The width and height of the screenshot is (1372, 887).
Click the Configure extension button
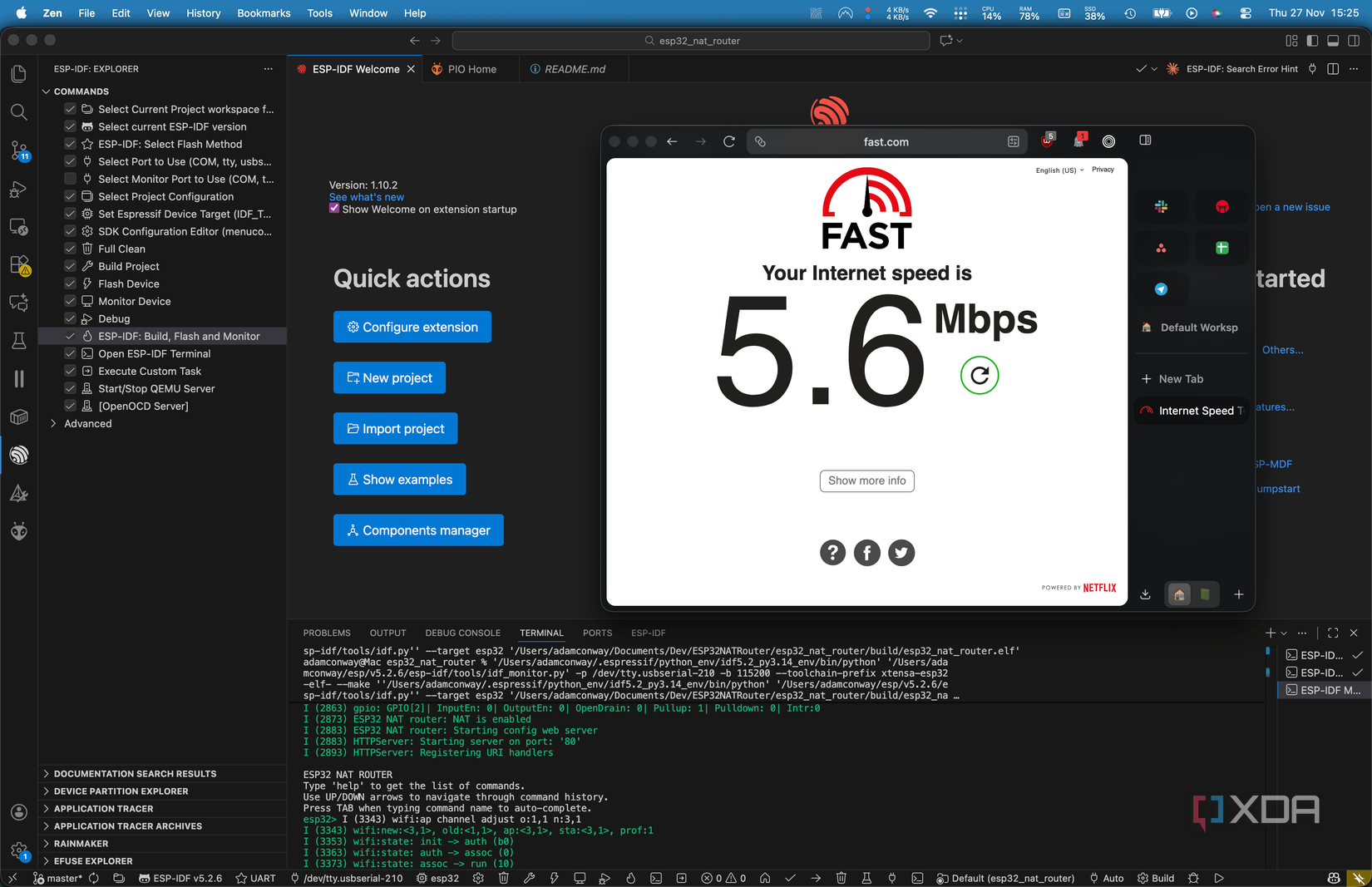412,327
